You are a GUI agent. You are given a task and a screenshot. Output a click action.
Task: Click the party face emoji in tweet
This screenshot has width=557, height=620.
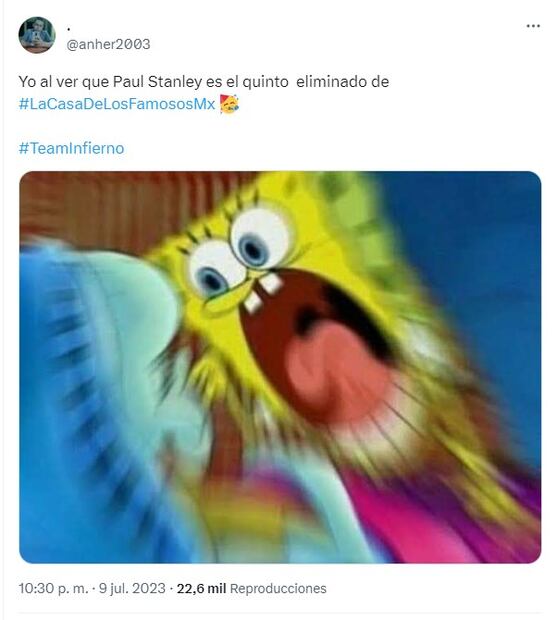coord(229,104)
